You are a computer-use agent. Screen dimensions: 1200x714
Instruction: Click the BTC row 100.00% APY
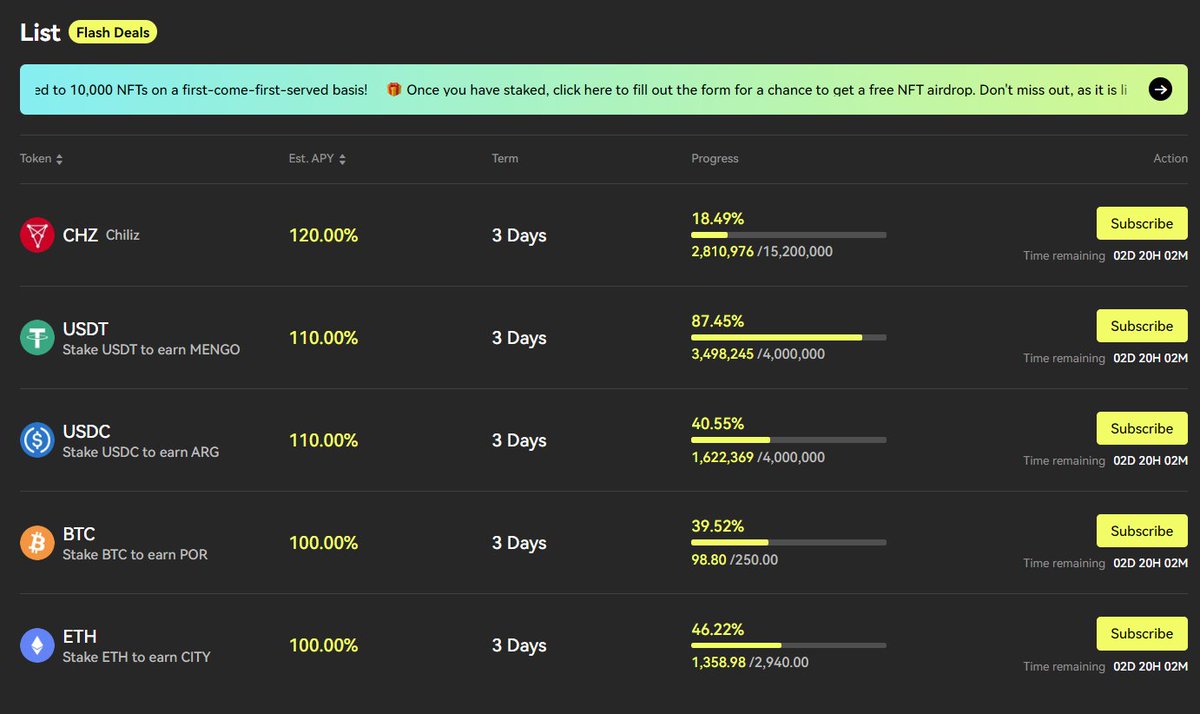(323, 543)
